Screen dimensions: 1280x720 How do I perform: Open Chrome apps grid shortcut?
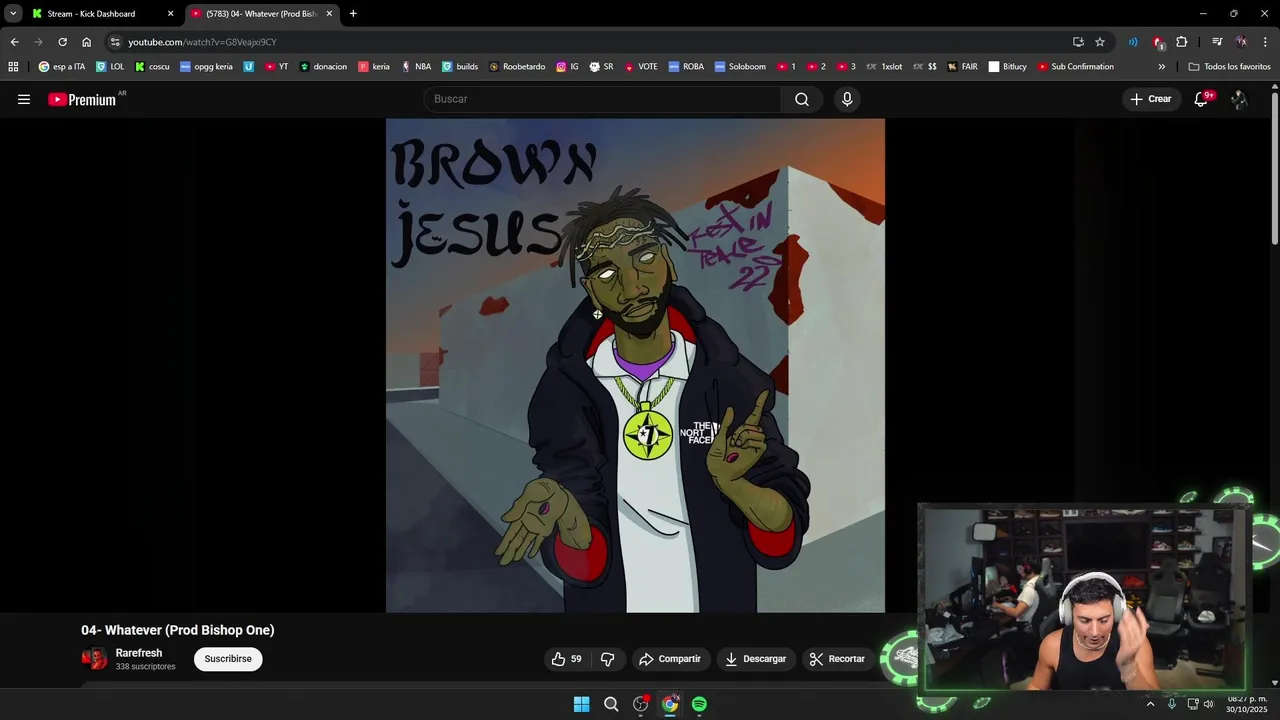[x=13, y=67]
